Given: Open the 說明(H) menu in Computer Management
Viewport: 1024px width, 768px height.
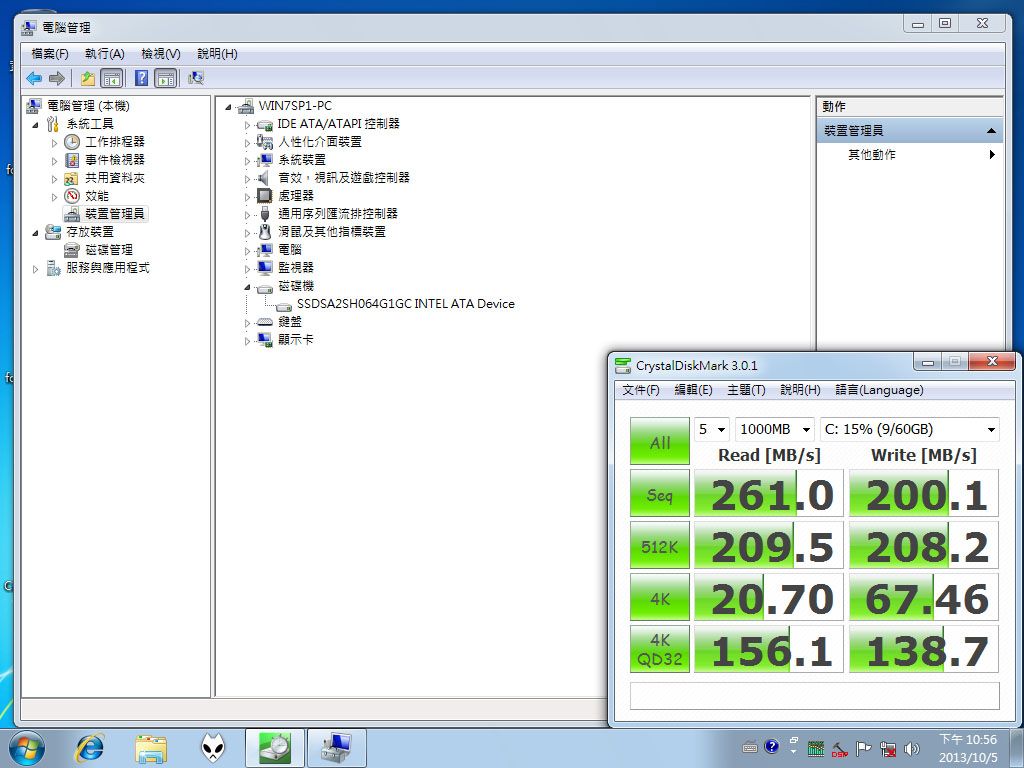Looking at the screenshot, I should coord(217,54).
